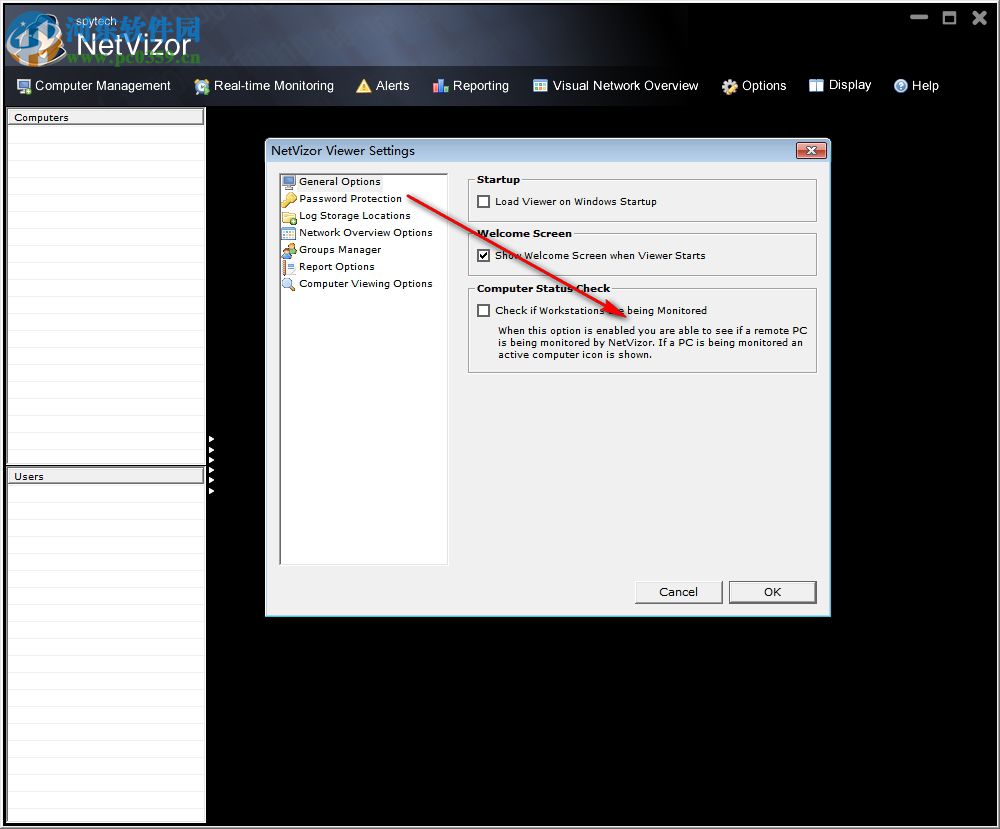The width and height of the screenshot is (1000, 829).
Task: Click the Options gear icon
Action: [x=727, y=85]
